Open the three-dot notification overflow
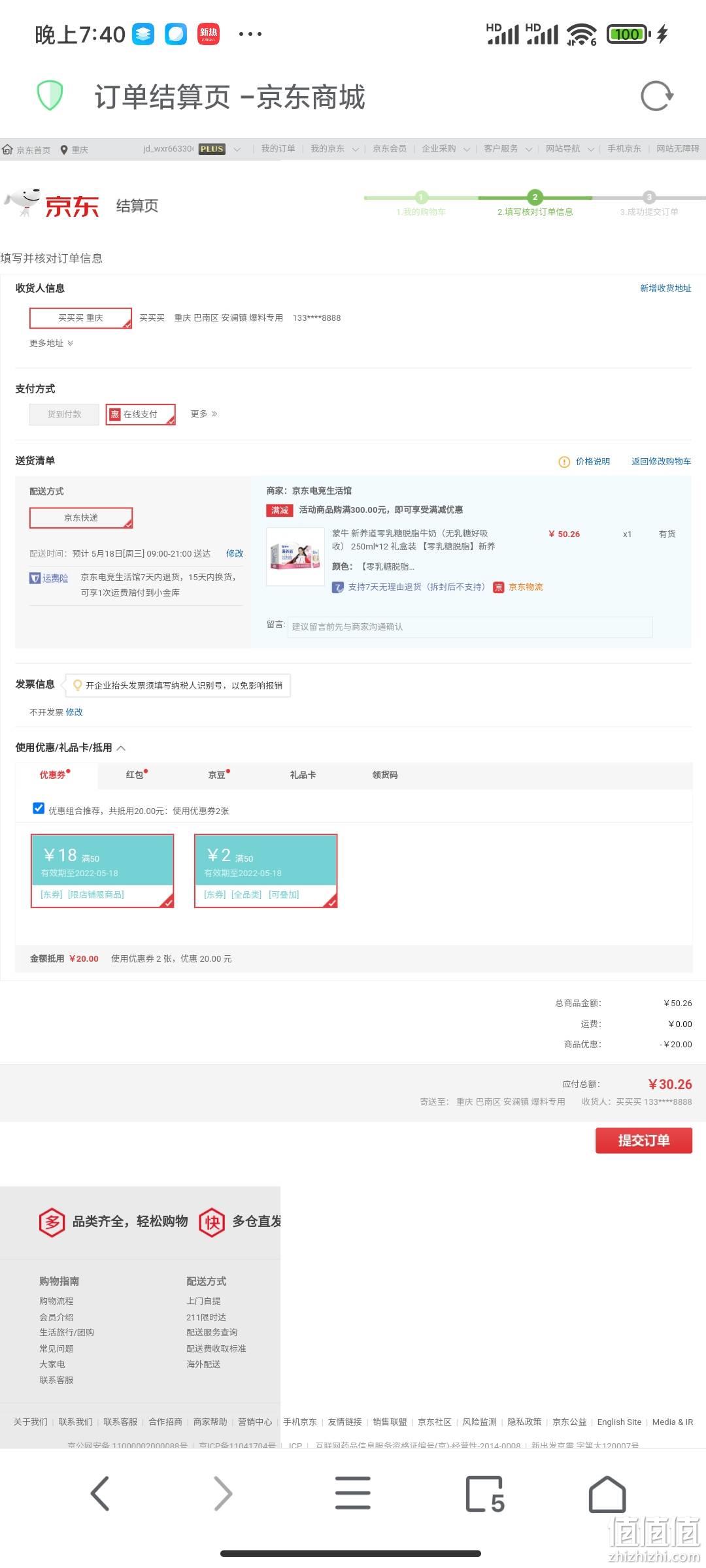 click(250, 34)
